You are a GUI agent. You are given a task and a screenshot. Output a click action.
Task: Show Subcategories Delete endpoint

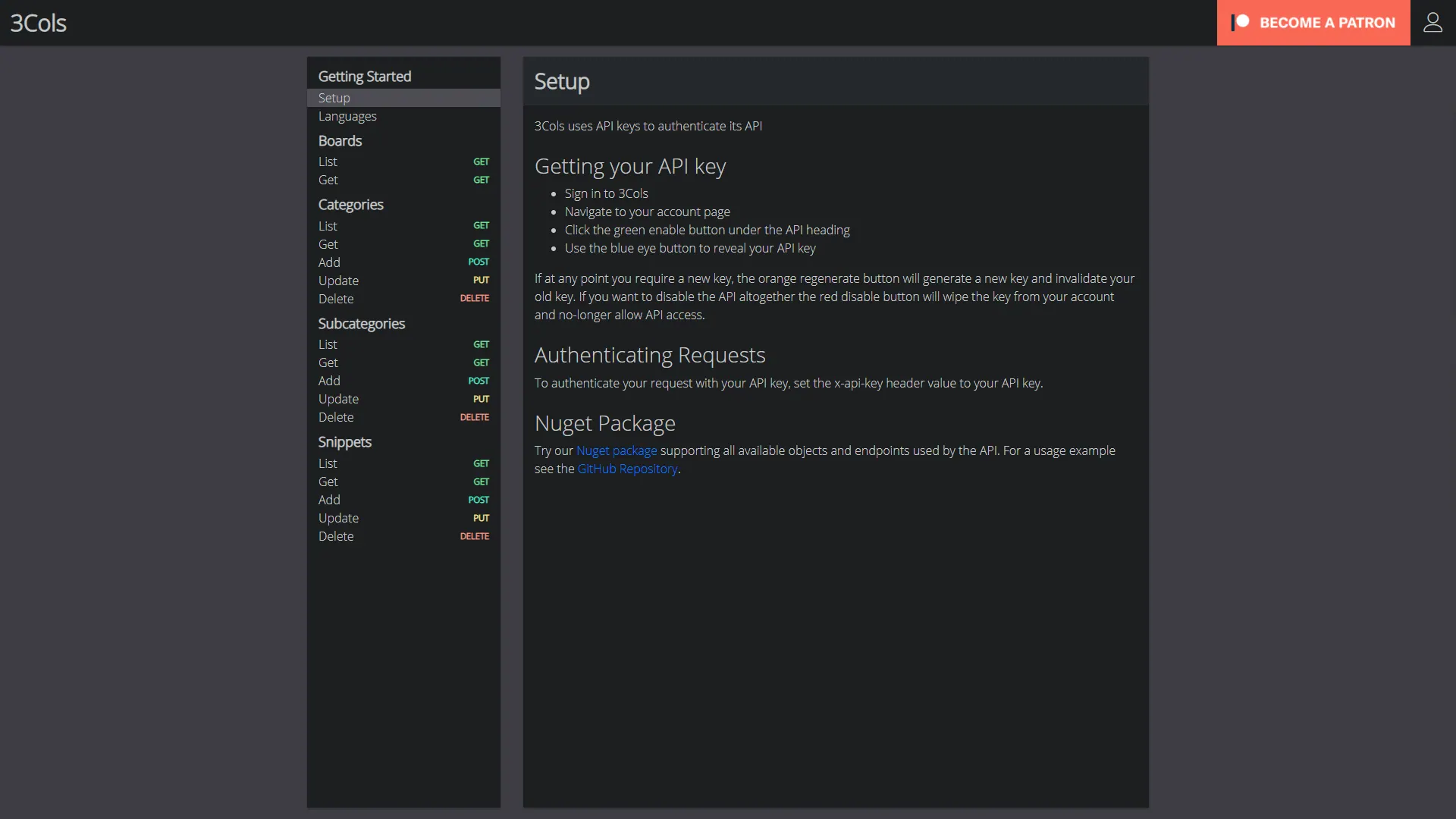click(x=403, y=417)
